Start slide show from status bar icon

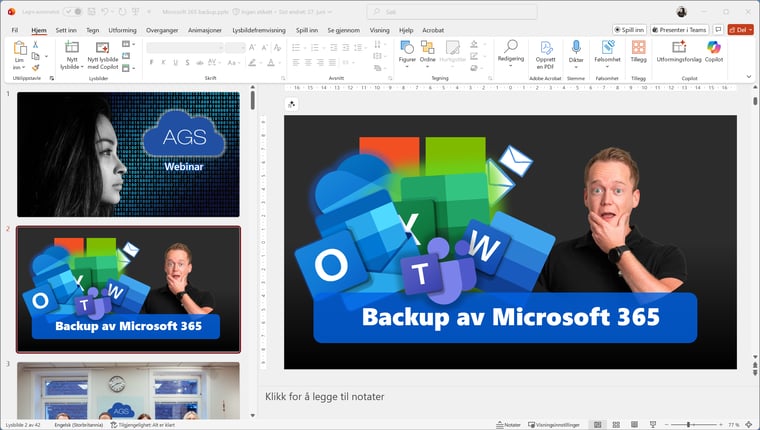click(x=653, y=425)
